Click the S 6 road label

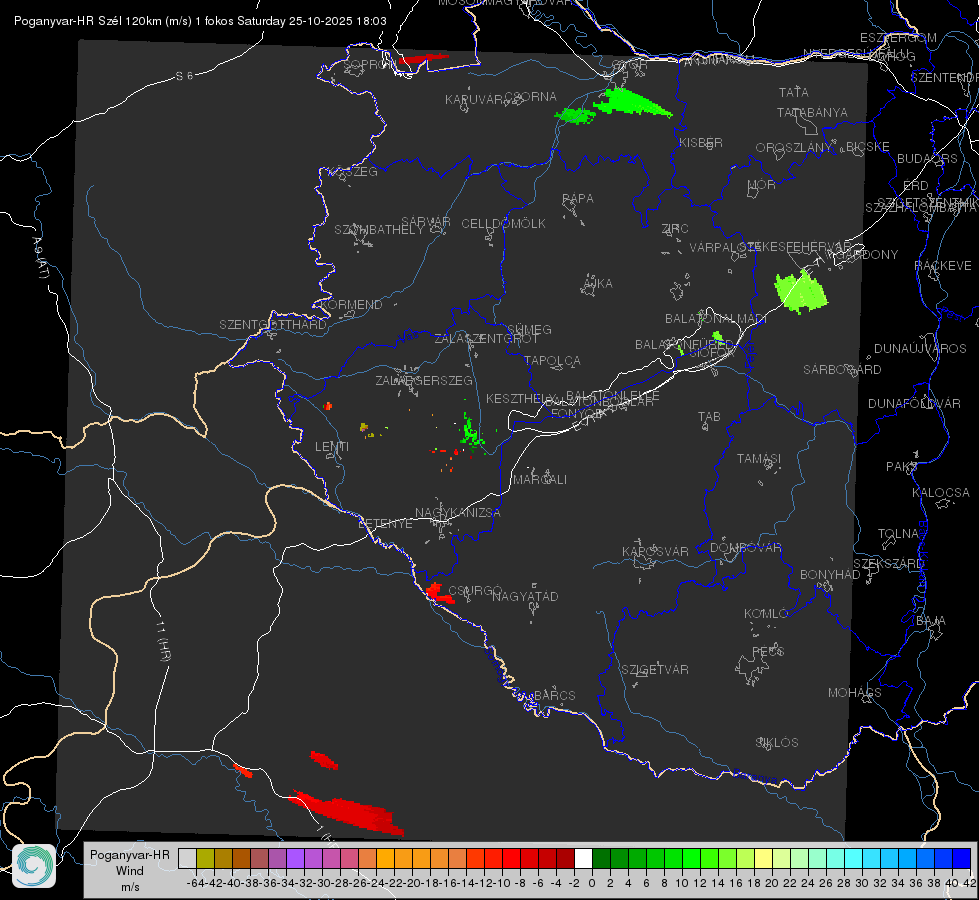tap(184, 76)
